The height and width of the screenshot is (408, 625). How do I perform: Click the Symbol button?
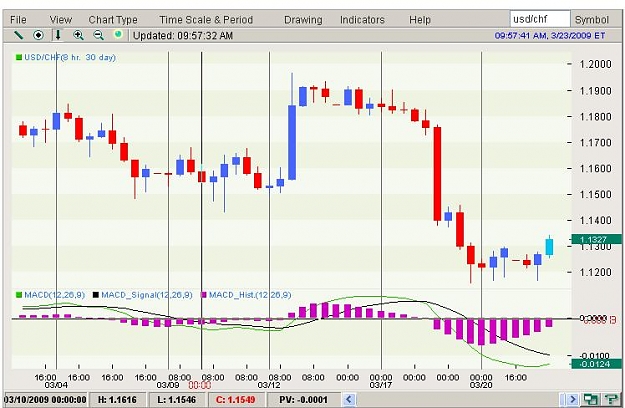[592, 20]
